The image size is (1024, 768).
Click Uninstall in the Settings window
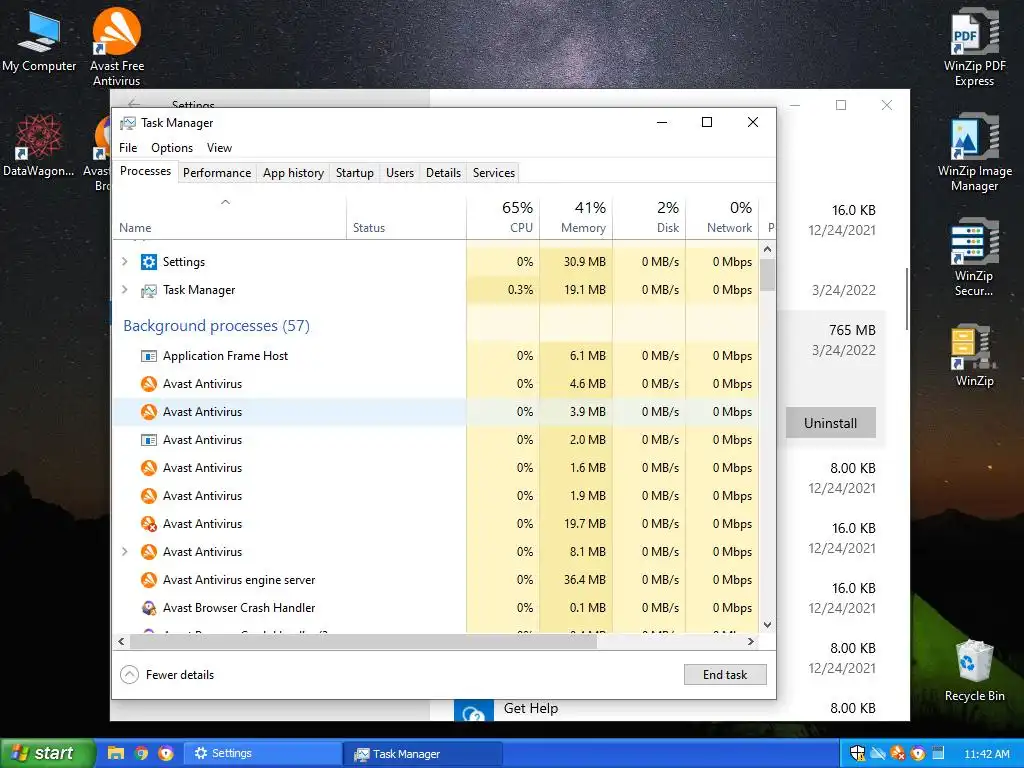830,423
